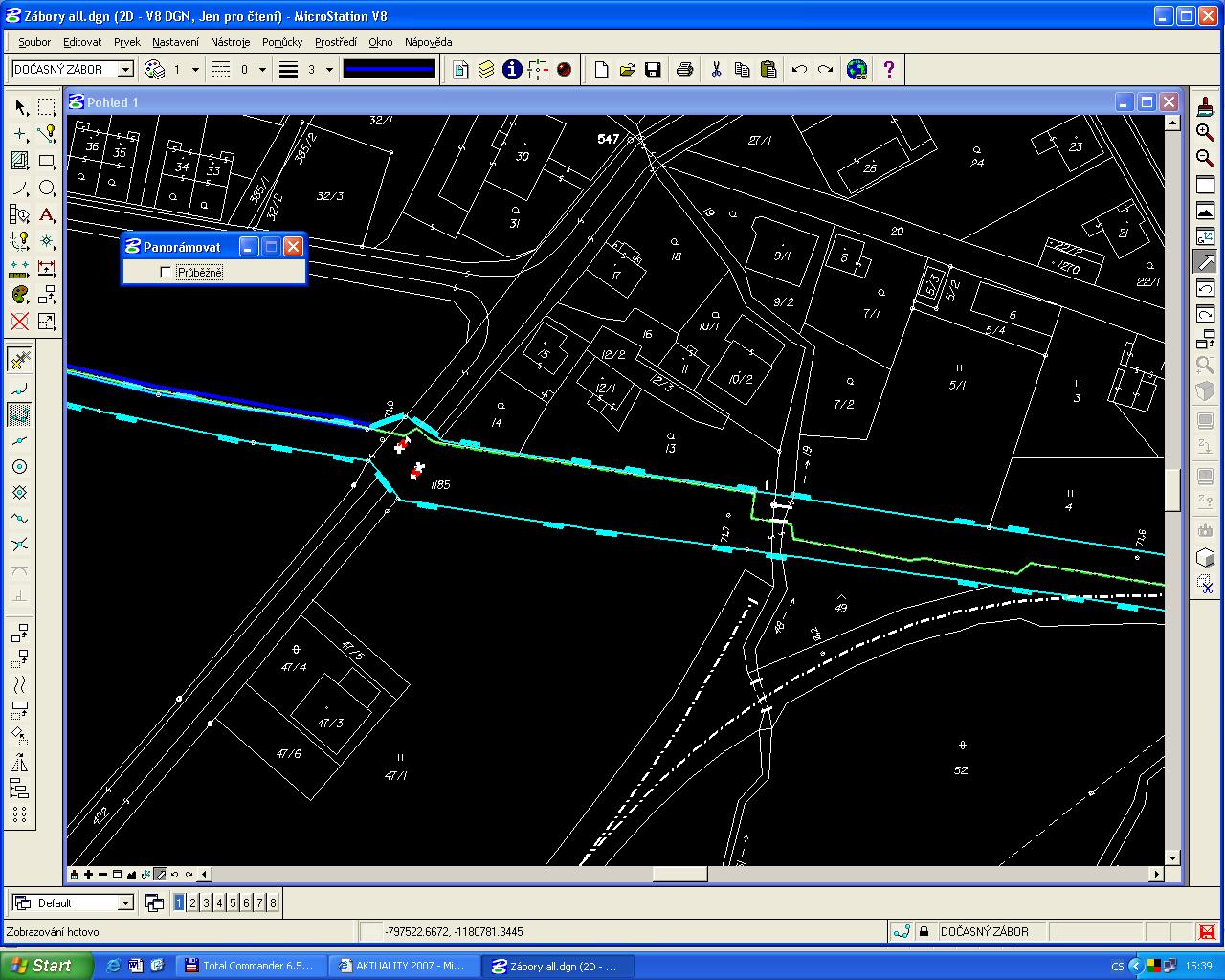Select the Delete Element tool

pos(20,322)
